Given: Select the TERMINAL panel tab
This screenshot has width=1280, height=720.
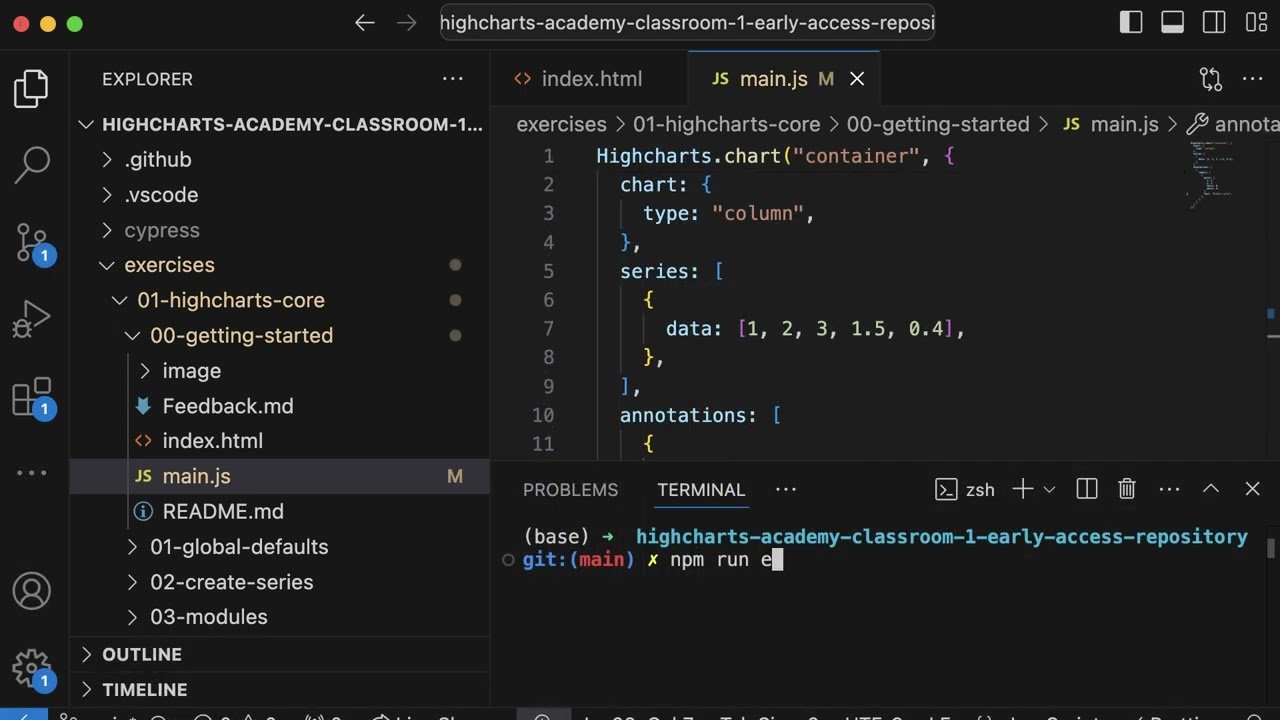Looking at the screenshot, I should [701, 490].
